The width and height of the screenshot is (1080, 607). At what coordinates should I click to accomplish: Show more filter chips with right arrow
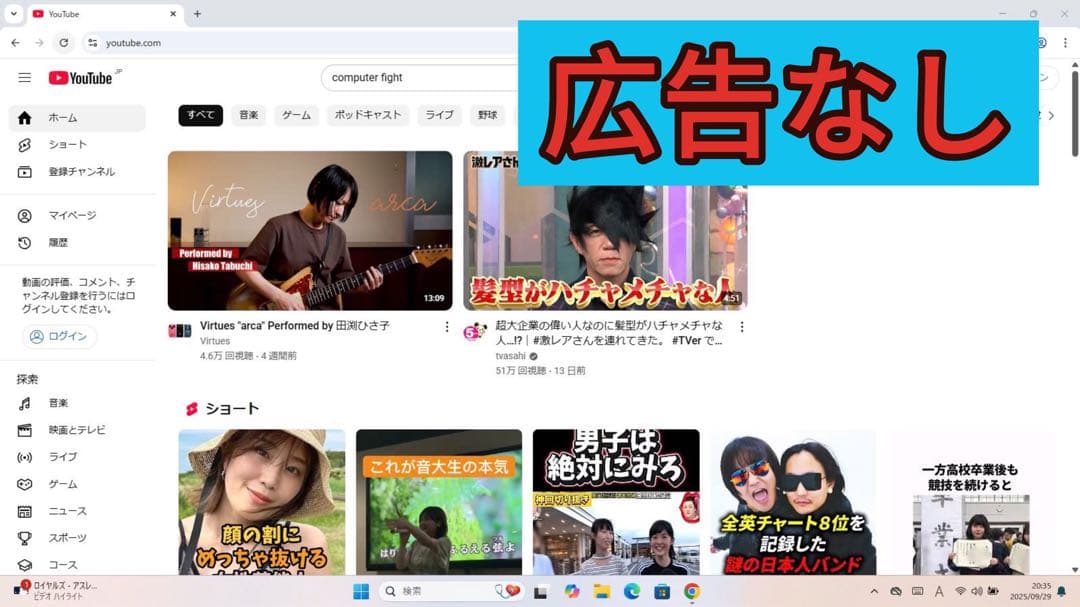[1051, 116]
